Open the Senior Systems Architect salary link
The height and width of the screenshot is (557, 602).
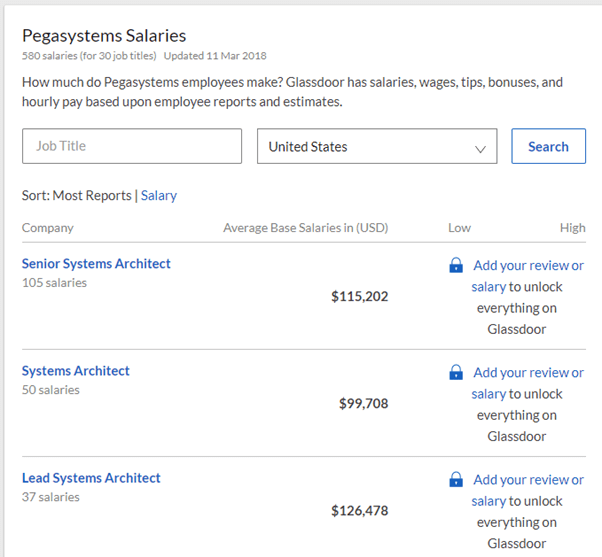(x=96, y=264)
